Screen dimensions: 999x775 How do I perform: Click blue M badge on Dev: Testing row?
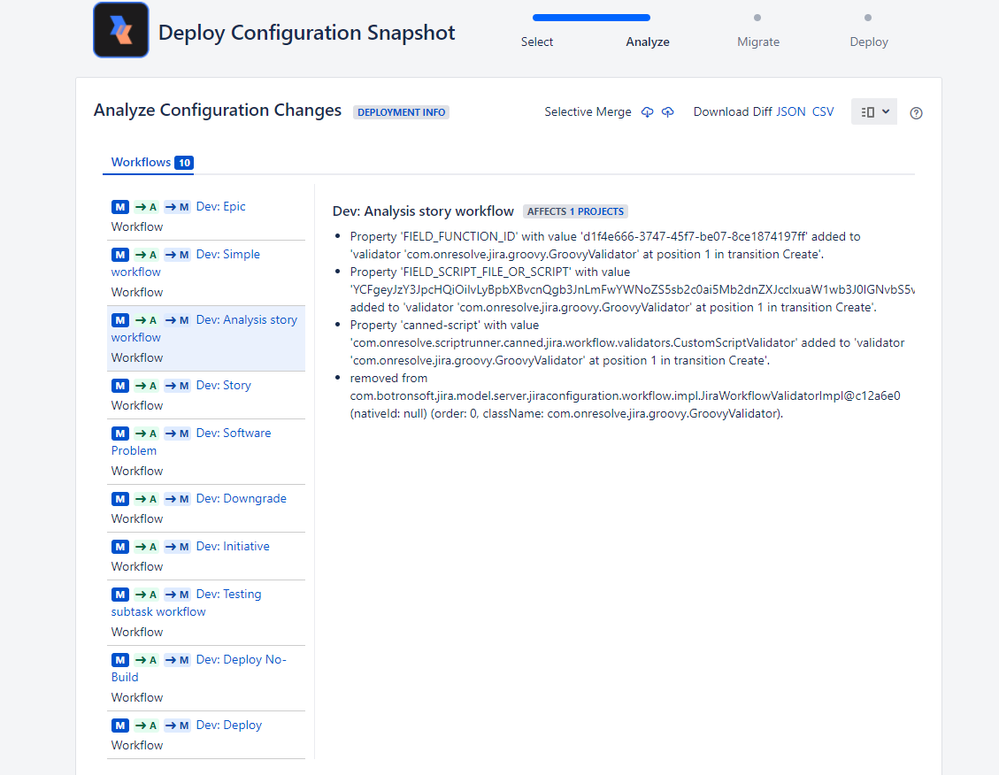(x=120, y=595)
